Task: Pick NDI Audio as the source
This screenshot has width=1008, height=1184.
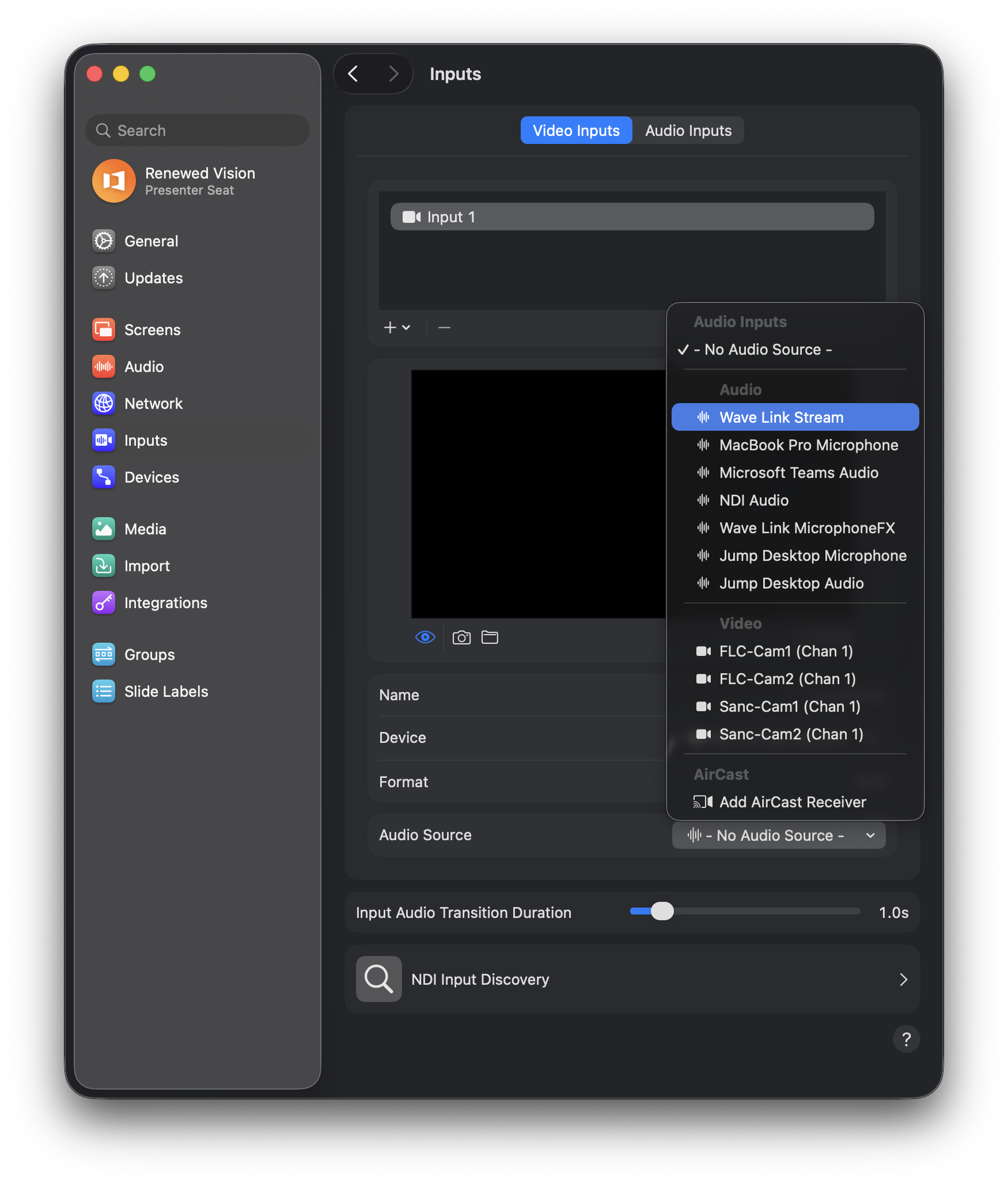Action: click(x=795, y=500)
